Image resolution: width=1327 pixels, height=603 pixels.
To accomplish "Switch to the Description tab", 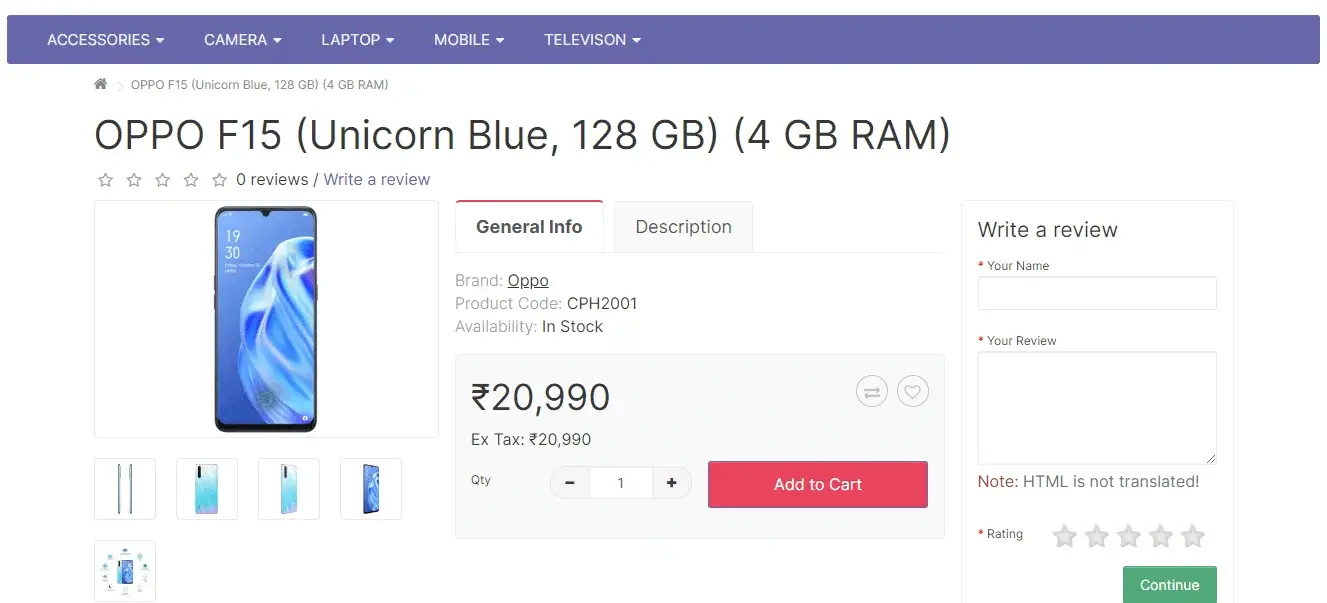I will tap(683, 227).
